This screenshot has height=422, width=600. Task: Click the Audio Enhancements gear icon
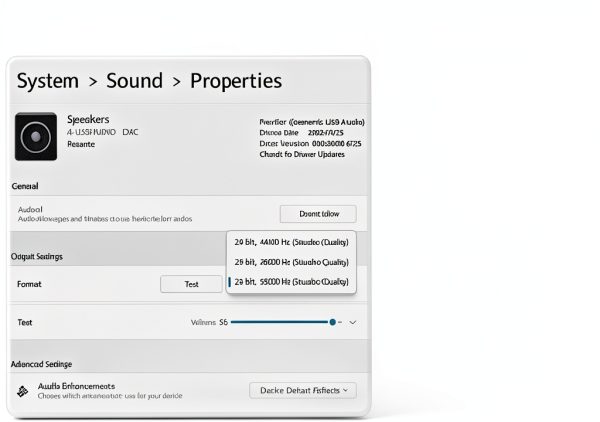click(x=23, y=391)
